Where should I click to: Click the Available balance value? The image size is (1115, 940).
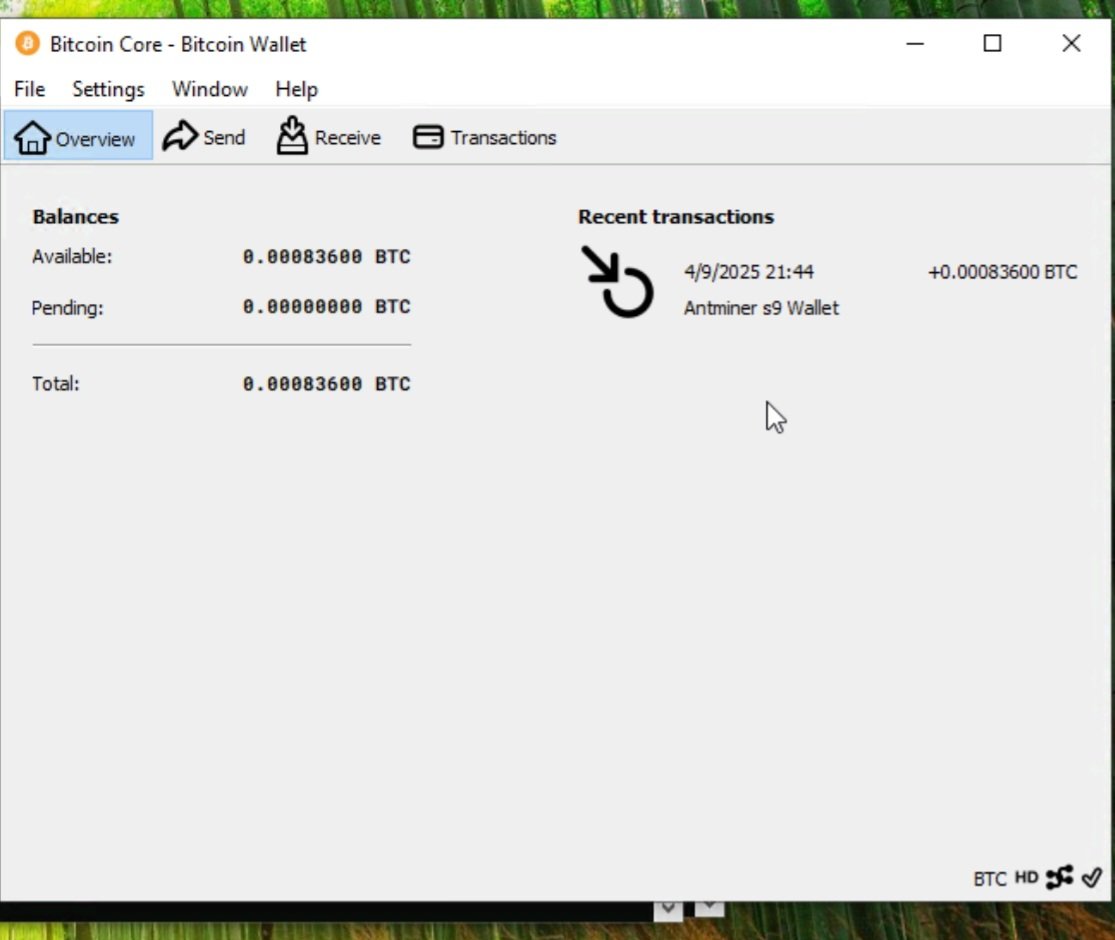point(327,257)
